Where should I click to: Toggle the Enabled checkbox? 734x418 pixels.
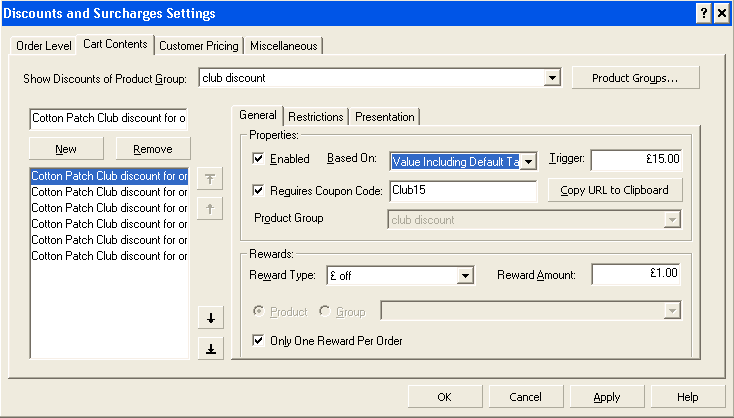tap(258, 159)
